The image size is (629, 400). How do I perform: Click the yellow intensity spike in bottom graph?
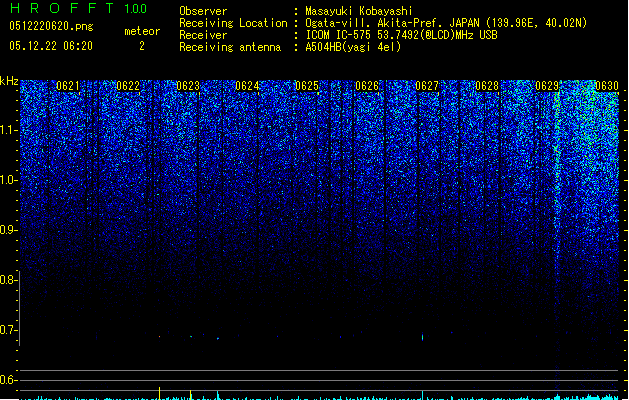(x=160, y=393)
